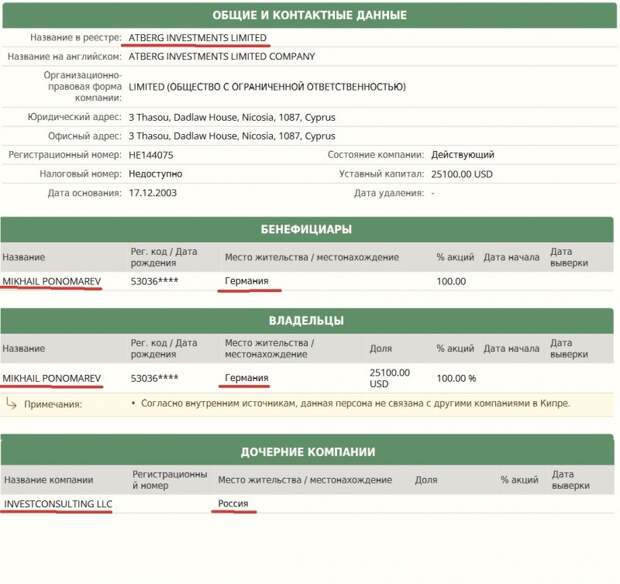
Task: Select founding date 17.12.2003
Action: (153, 193)
